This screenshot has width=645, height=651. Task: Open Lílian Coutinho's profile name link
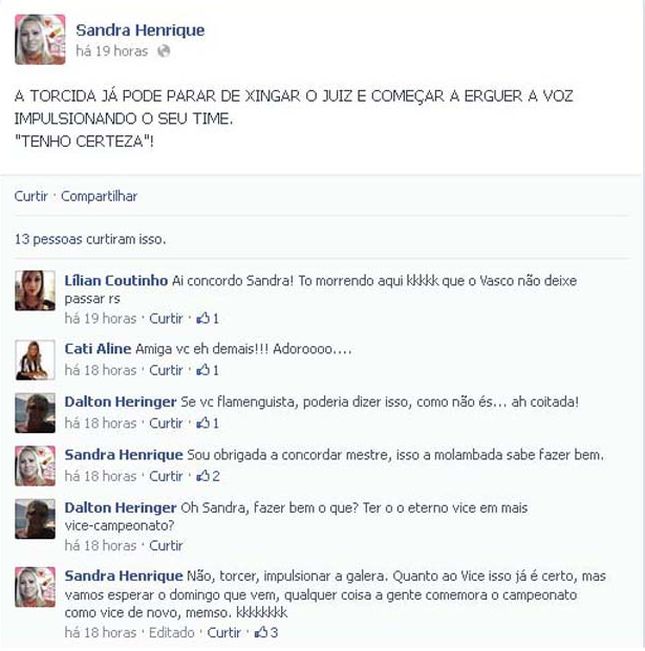click(x=116, y=281)
